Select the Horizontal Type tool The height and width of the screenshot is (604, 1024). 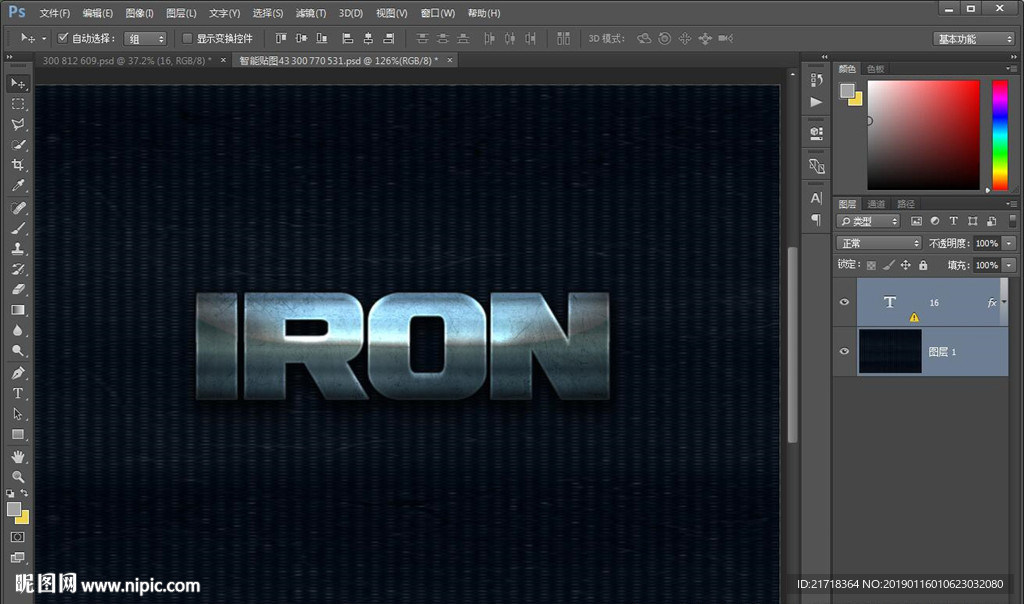pos(18,393)
